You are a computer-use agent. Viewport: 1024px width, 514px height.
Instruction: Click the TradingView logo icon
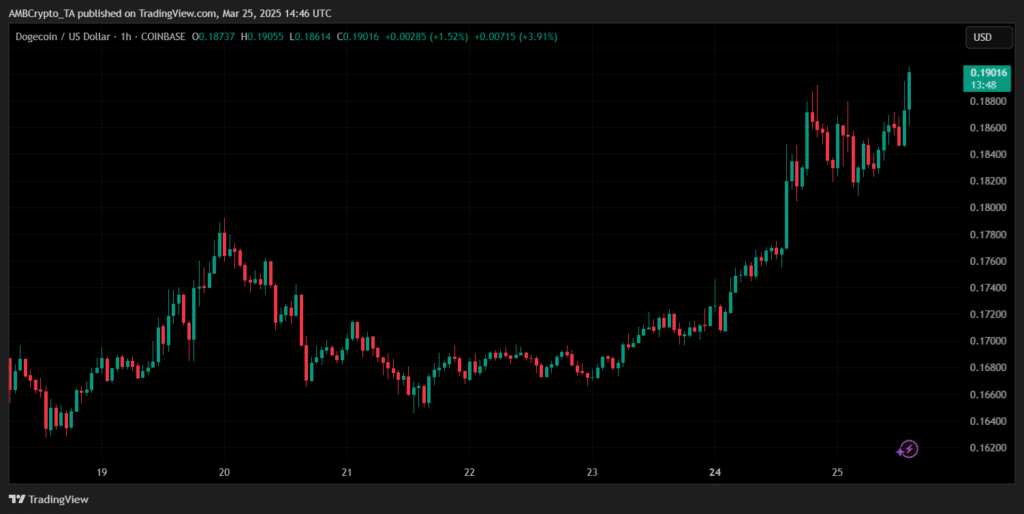tap(17, 499)
